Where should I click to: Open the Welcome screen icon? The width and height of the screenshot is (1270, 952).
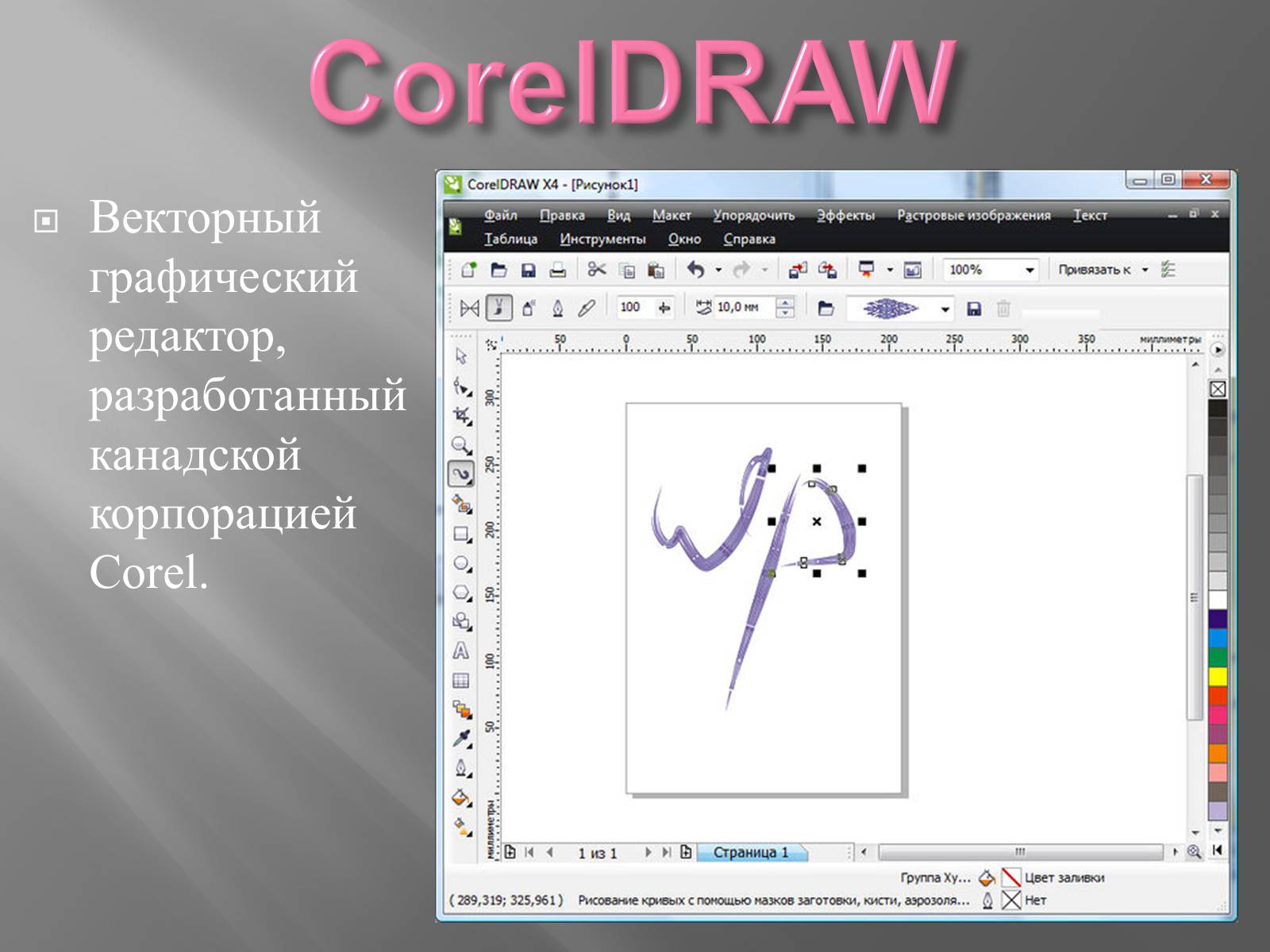tap(913, 271)
